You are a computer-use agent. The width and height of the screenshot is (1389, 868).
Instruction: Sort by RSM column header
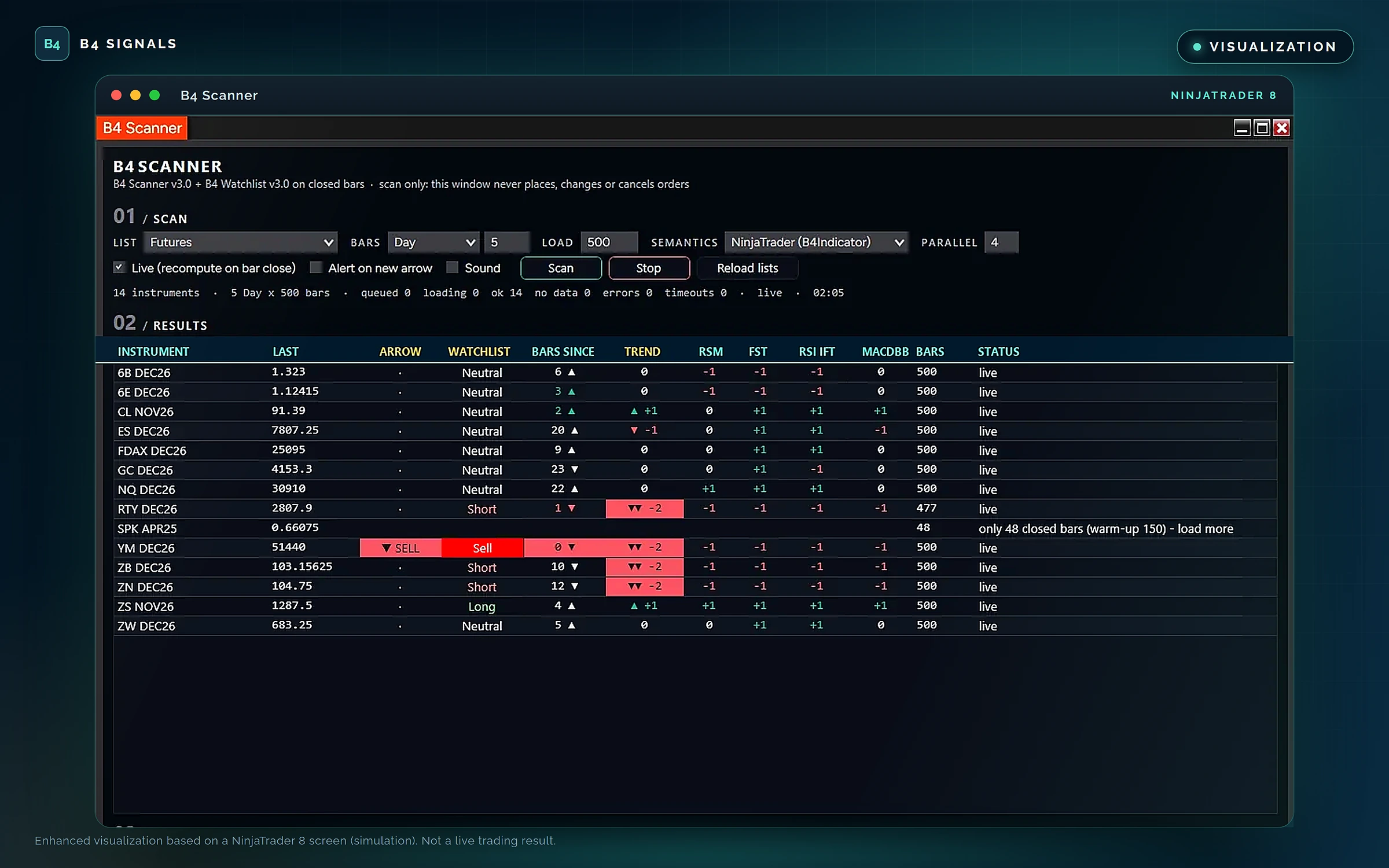[x=711, y=352]
